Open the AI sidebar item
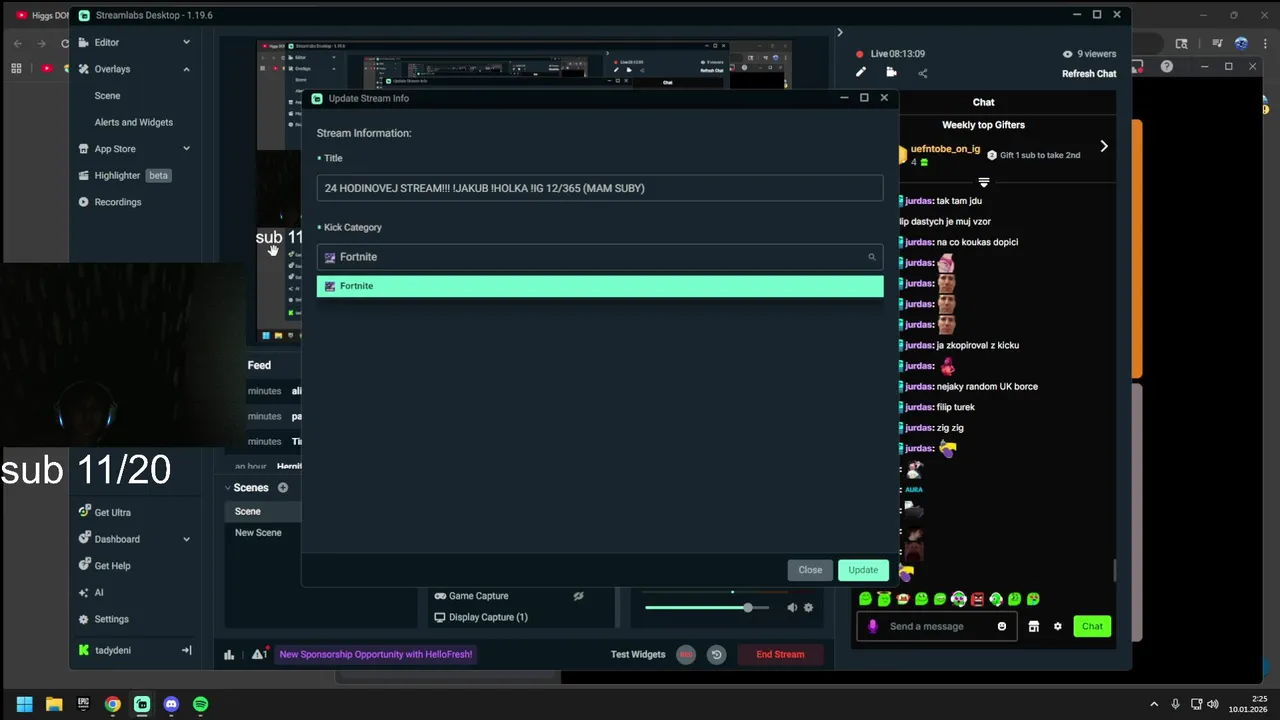 pos(98,592)
